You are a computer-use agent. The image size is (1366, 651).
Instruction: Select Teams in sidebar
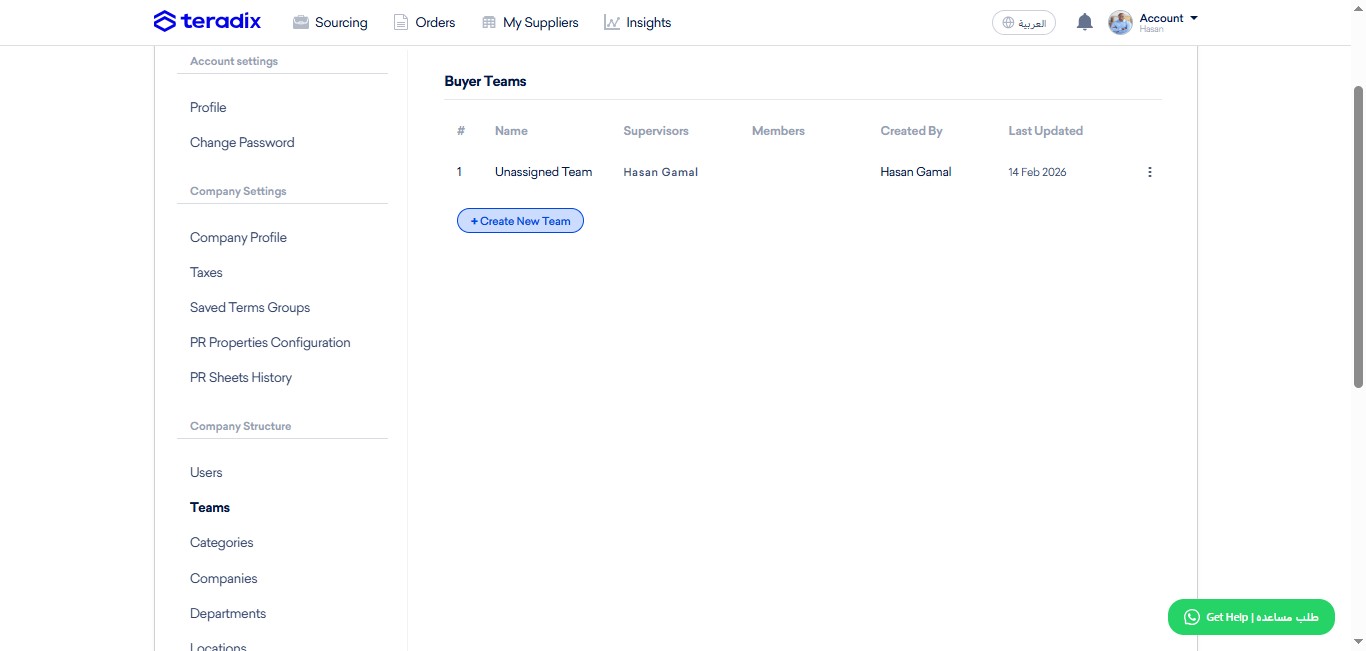pyautogui.click(x=210, y=507)
